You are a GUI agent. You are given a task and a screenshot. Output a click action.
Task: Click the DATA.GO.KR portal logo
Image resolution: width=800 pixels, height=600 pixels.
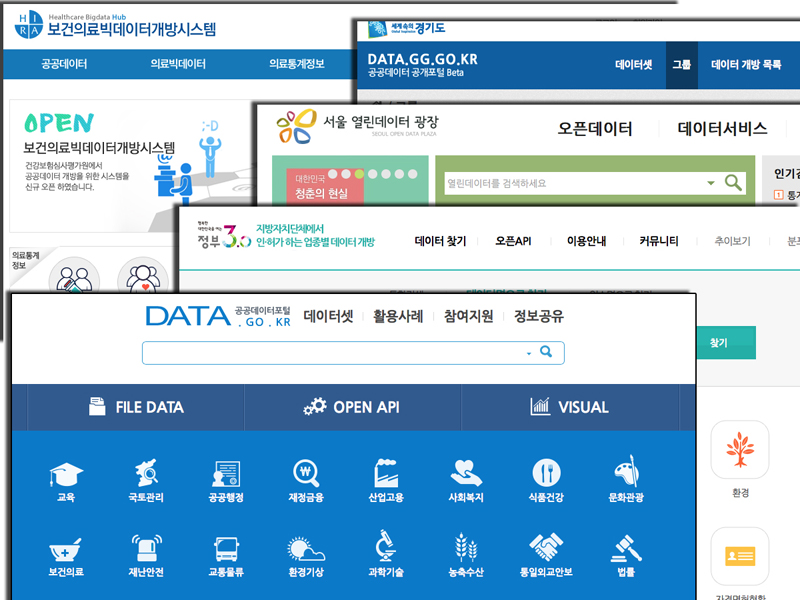218,316
